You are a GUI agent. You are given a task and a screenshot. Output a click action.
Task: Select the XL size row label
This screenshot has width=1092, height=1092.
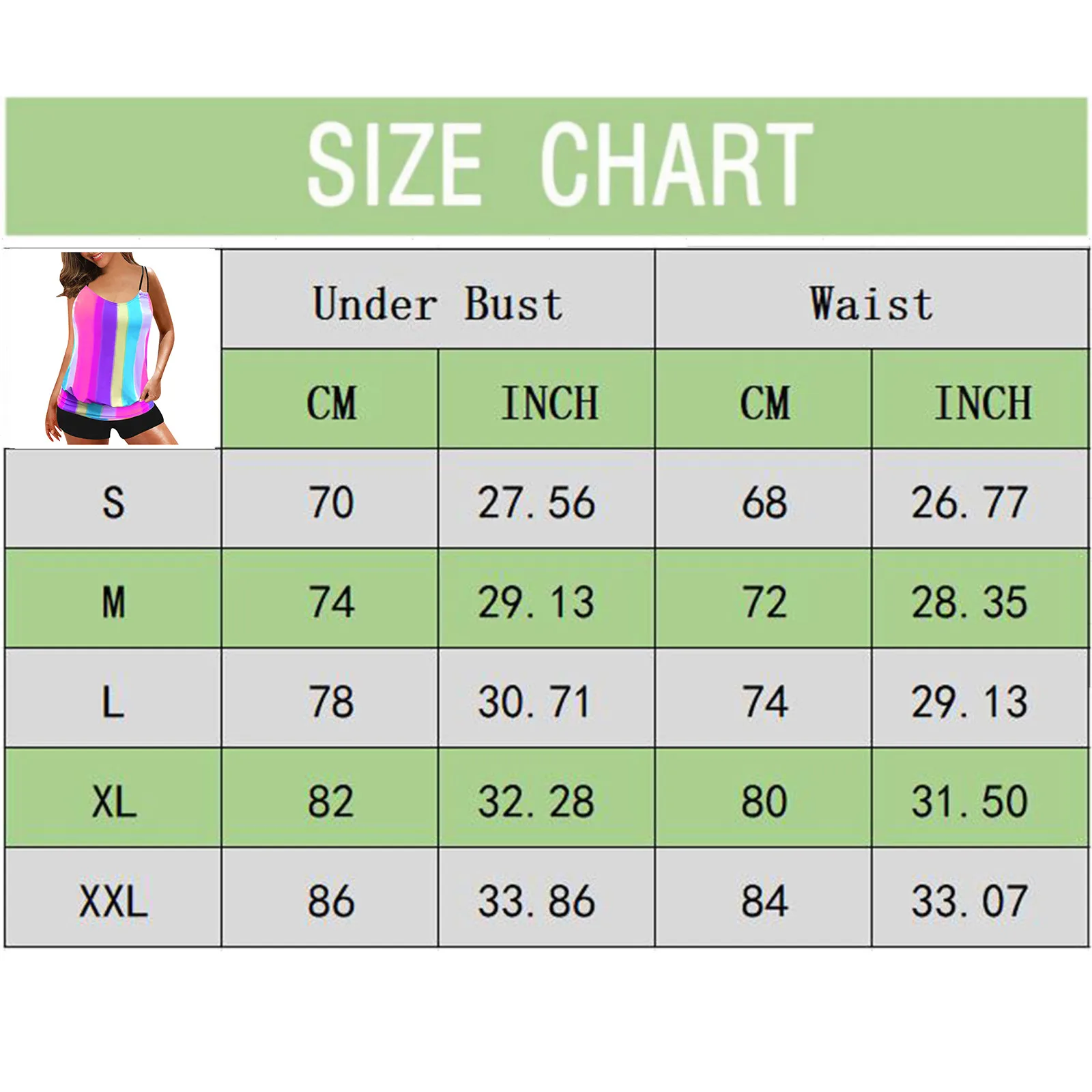tap(113, 801)
